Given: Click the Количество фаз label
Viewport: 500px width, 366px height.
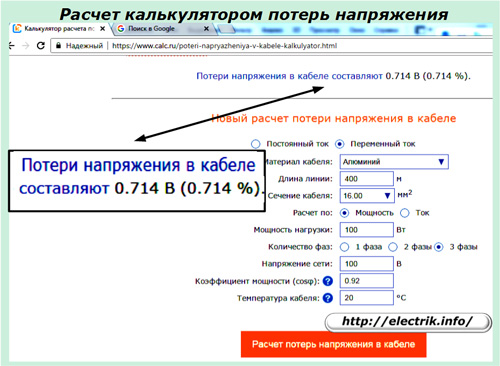Looking at the screenshot, I should pos(300,247).
